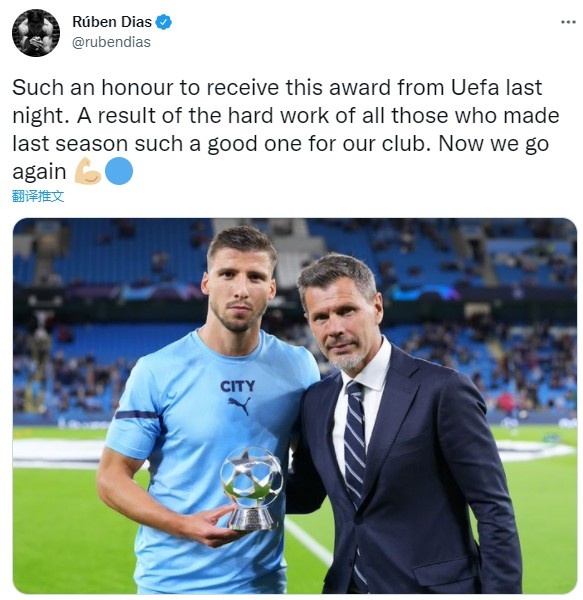Open Rúben Dias profile avatar
The image size is (583, 600).
[x=36, y=33]
